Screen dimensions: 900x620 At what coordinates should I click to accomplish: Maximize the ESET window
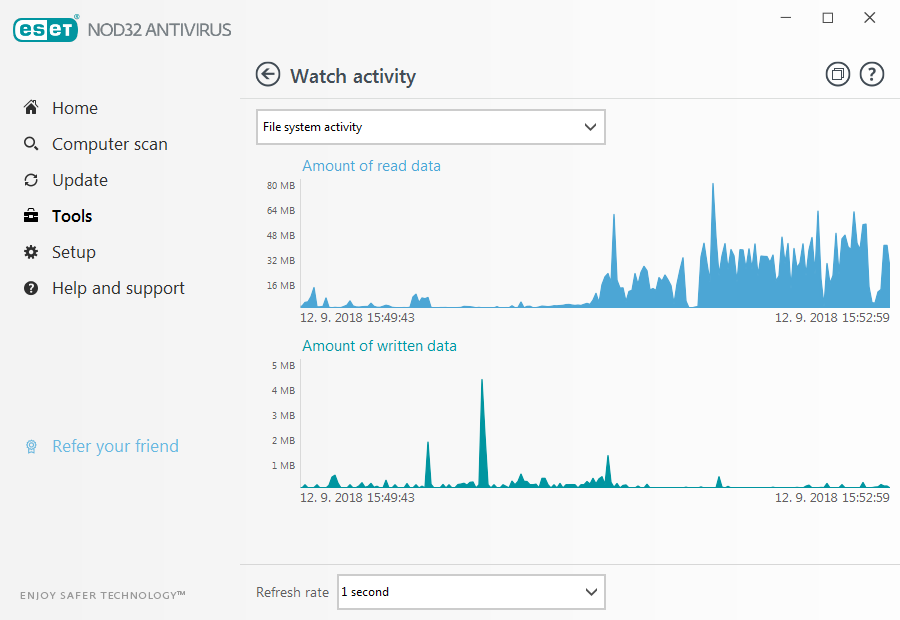828,18
